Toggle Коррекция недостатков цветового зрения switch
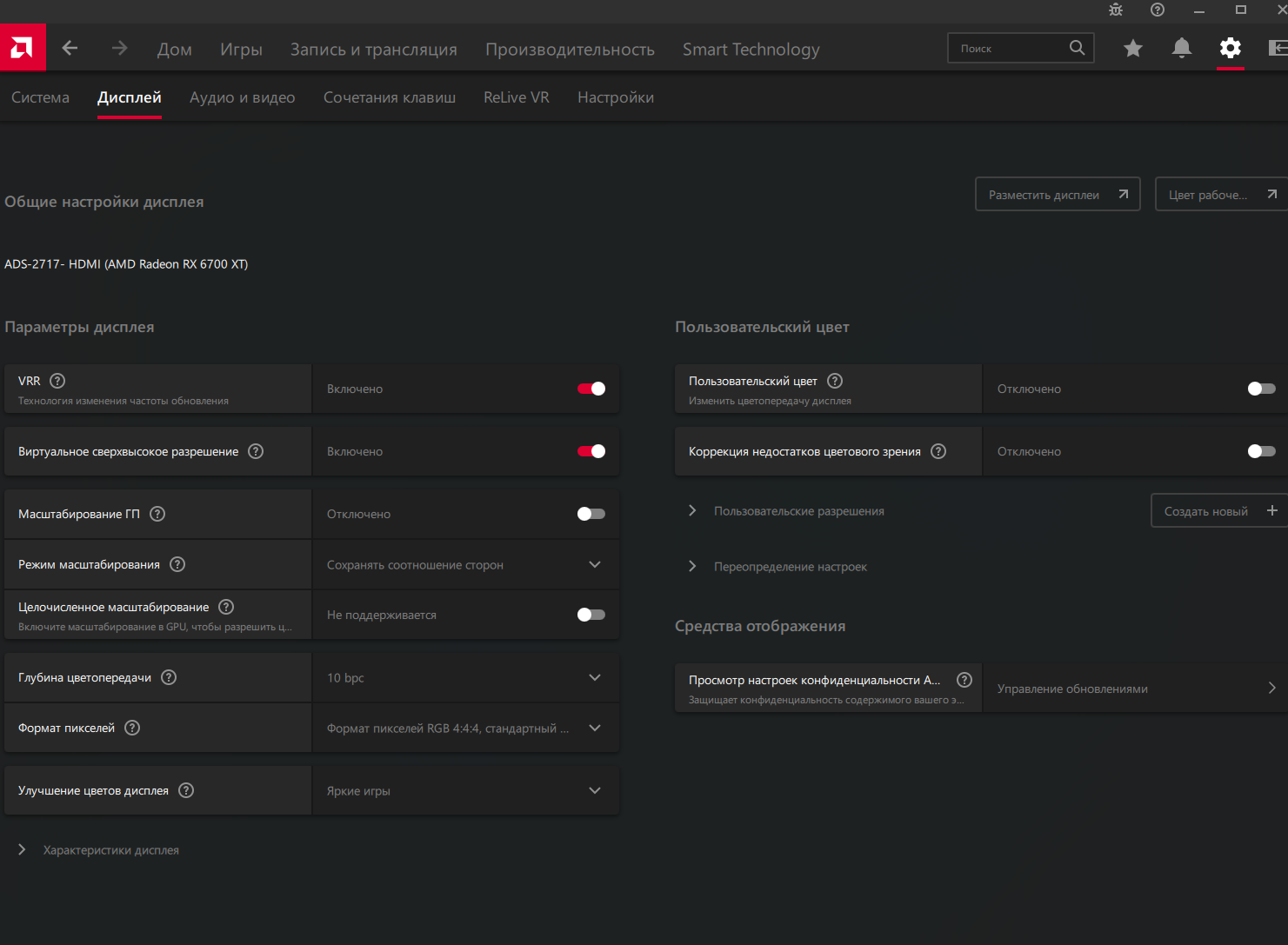The height and width of the screenshot is (945, 1288). click(1261, 451)
